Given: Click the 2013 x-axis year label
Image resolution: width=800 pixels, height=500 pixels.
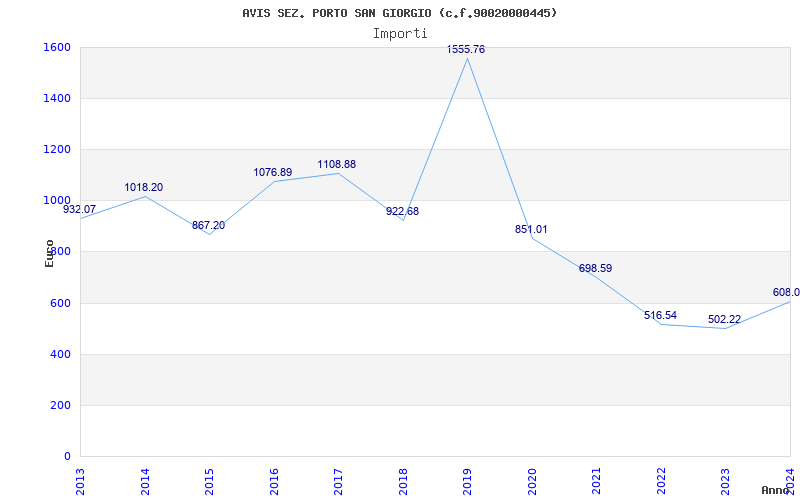Looking at the screenshot, I should 81,482.
